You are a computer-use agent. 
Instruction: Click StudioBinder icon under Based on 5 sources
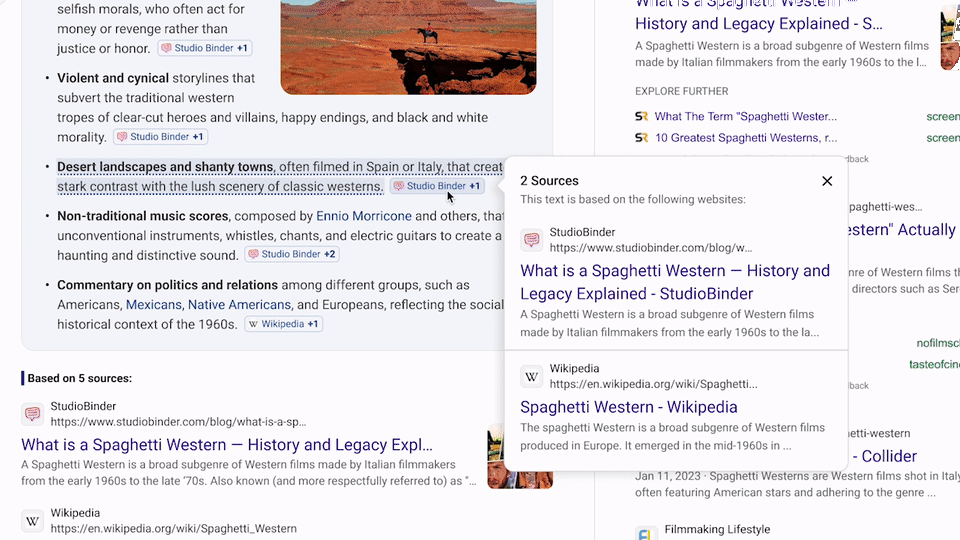coord(32,414)
